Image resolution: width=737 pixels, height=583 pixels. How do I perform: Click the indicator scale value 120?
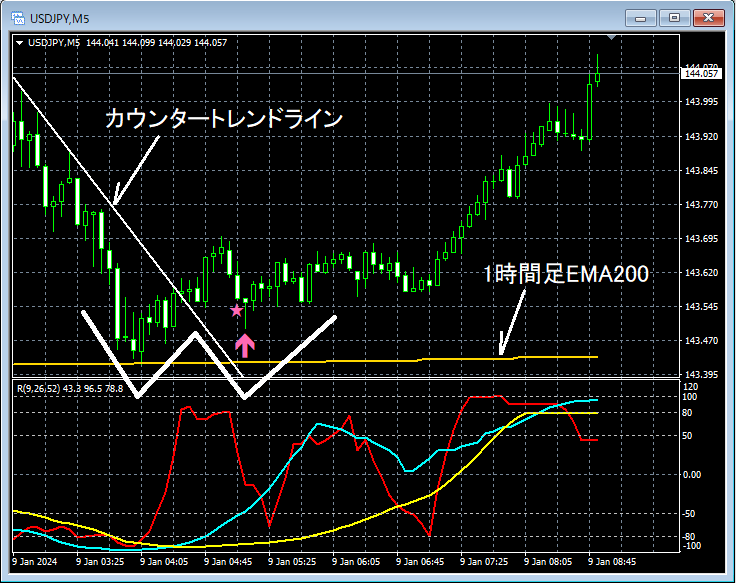pyautogui.click(x=690, y=387)
